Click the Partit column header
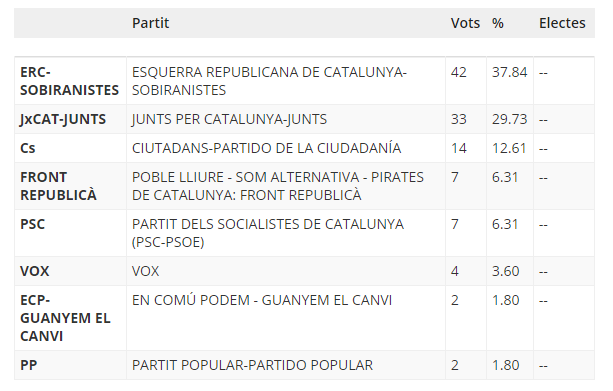613x391 pixels. 151,23
